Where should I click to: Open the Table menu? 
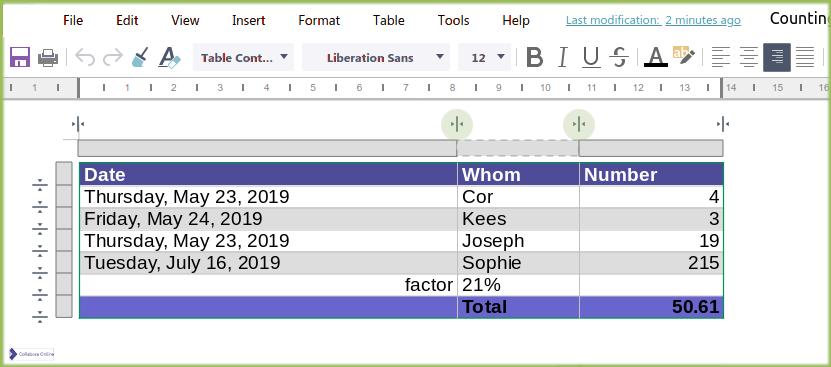coord(388,21)
